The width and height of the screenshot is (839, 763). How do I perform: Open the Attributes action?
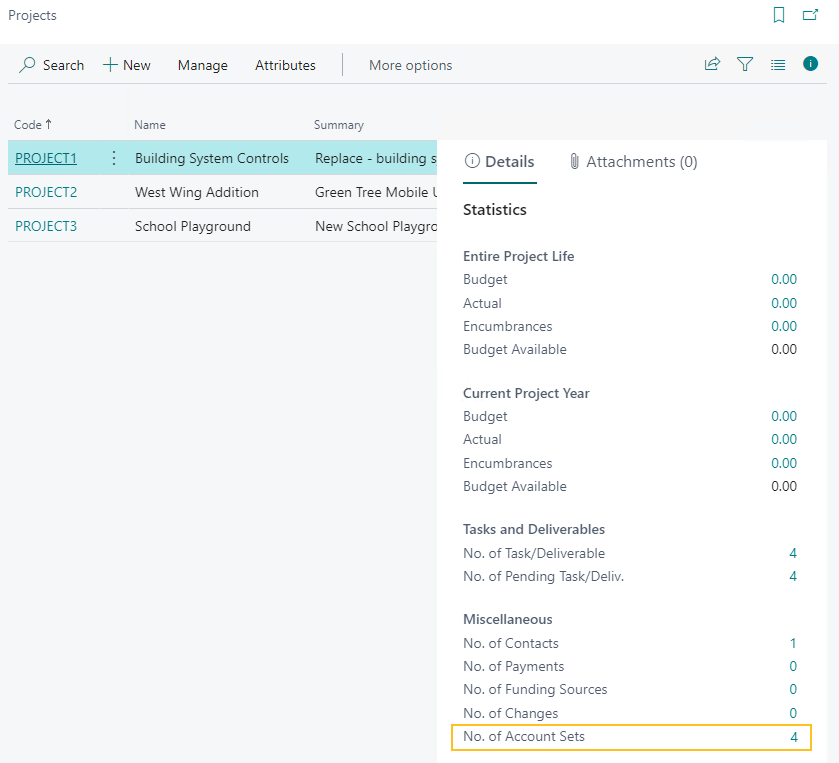click(x=285, y=64)
